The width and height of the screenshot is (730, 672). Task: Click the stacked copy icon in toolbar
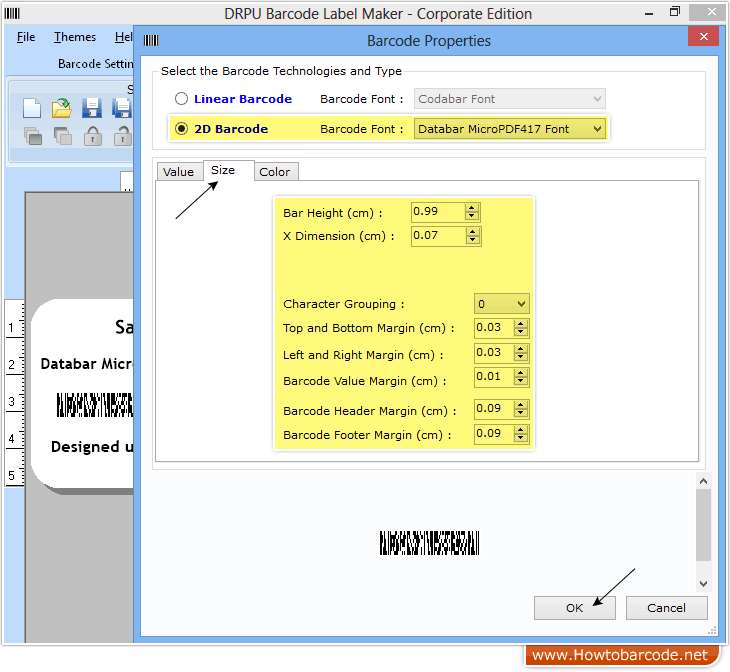(33, 136)
